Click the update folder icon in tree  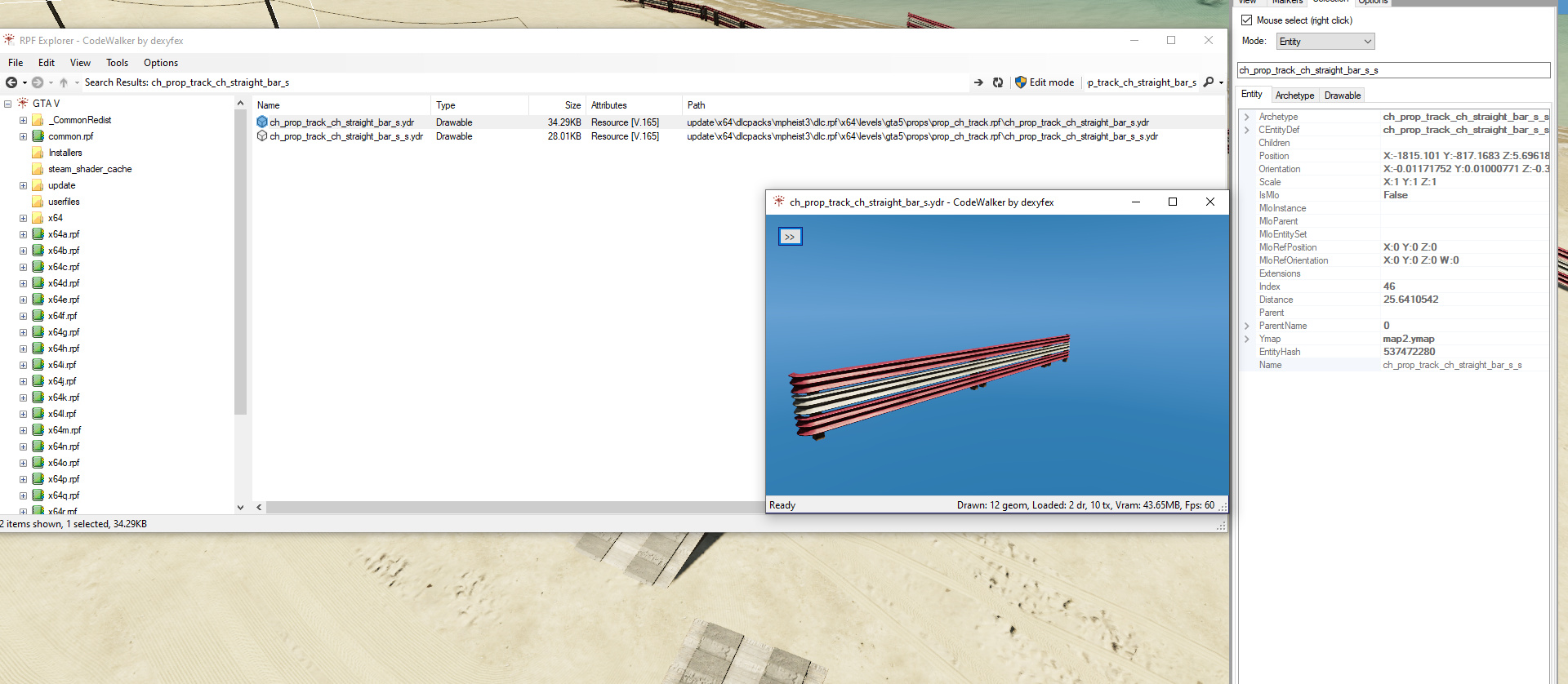click(38, 185)
